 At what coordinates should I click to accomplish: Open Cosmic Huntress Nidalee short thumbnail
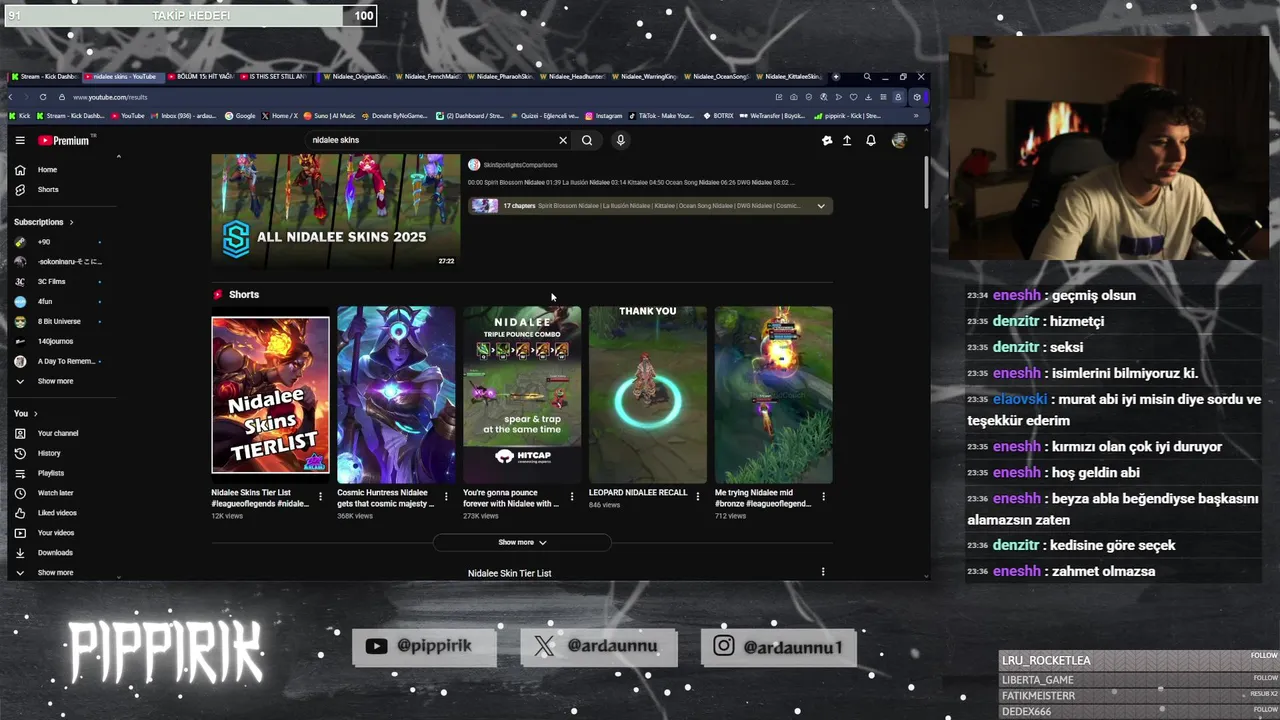(x=396, y=395)
